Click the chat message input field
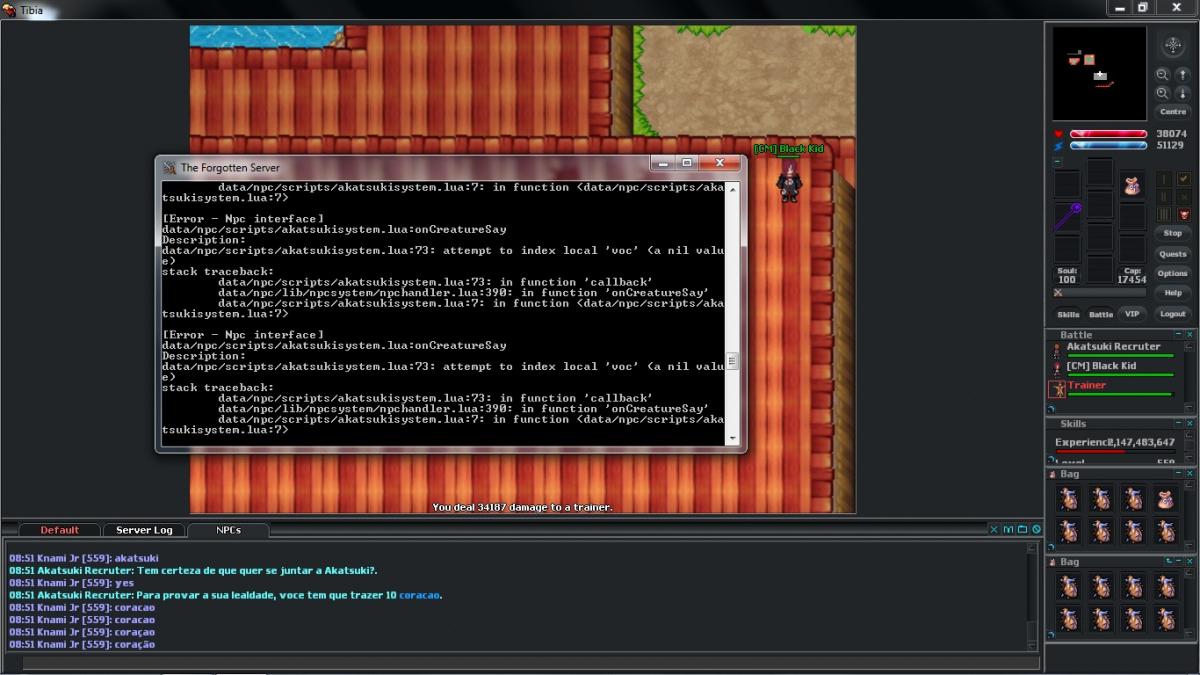Viewport: 1200px width, 675px height. click(530, 663)
